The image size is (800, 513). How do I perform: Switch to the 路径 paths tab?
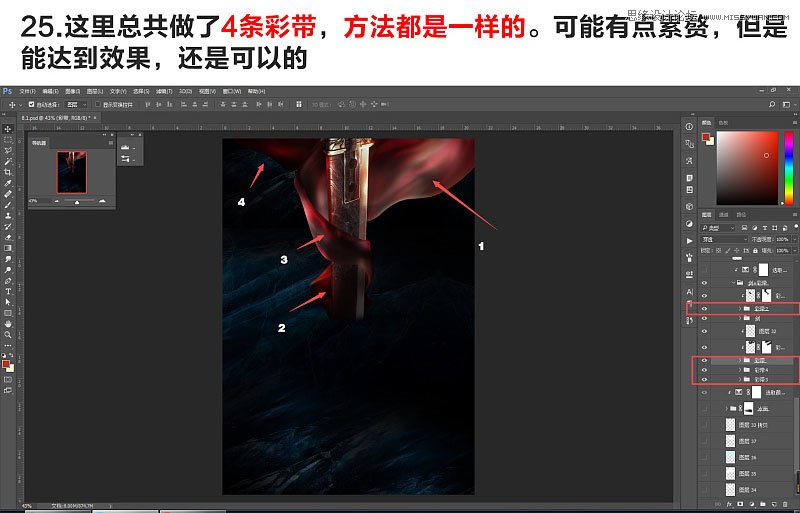pos(741,214)
